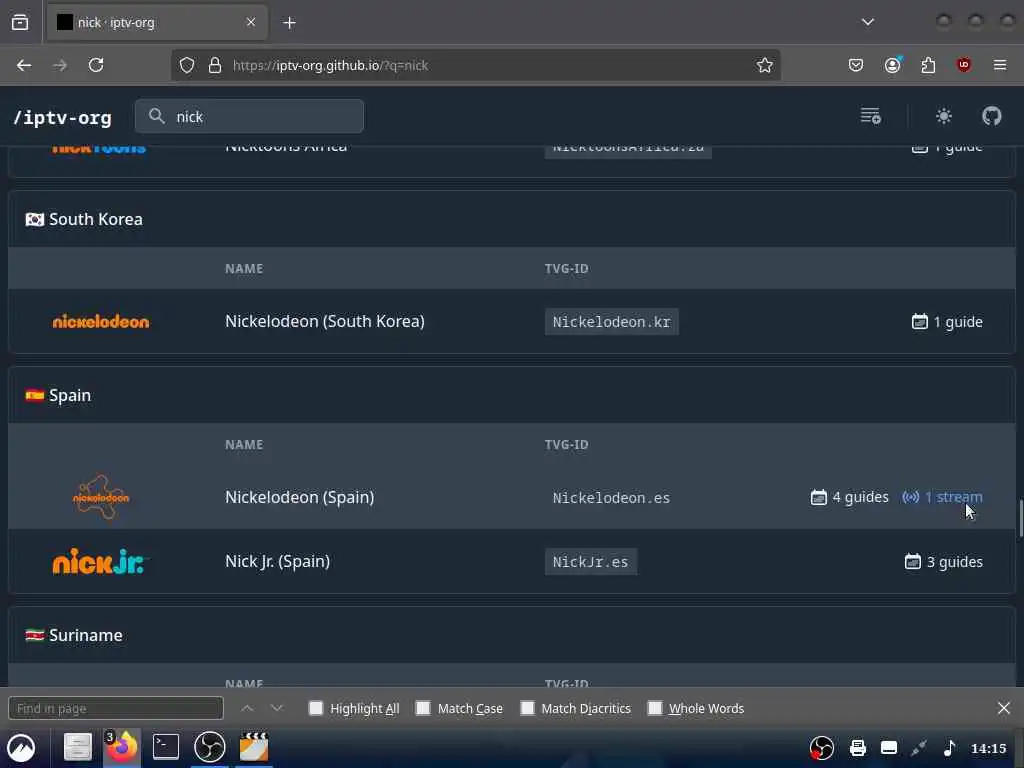Select the nick · iptv-org tab

[157, 22]
